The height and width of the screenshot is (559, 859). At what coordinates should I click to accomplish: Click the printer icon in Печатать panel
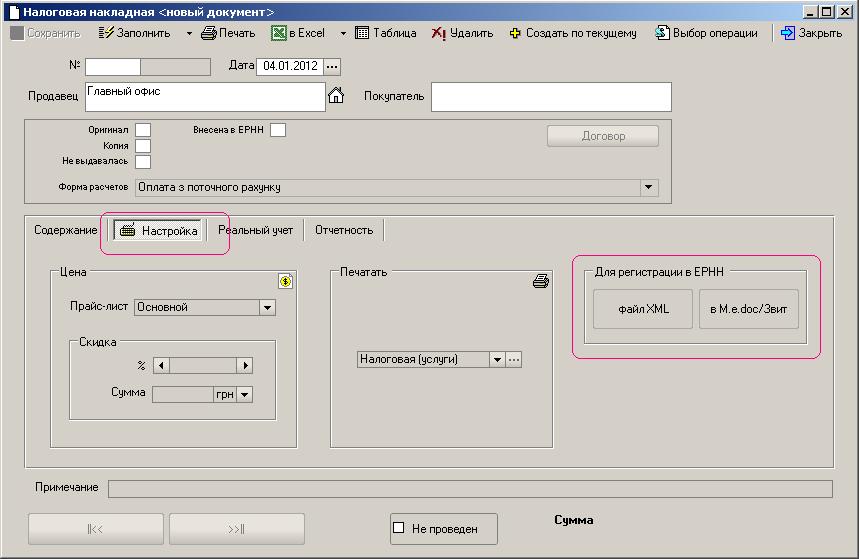(541, 282)
